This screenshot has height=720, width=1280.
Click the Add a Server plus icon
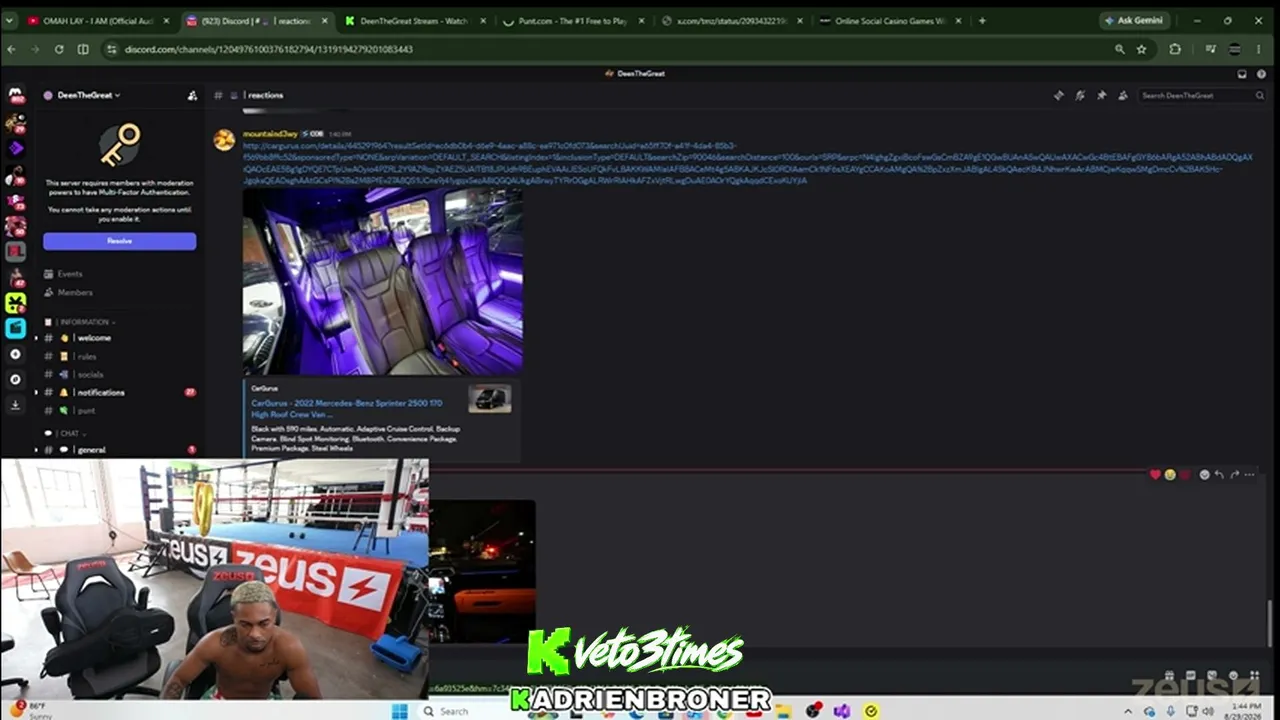(x=15, y=354)
